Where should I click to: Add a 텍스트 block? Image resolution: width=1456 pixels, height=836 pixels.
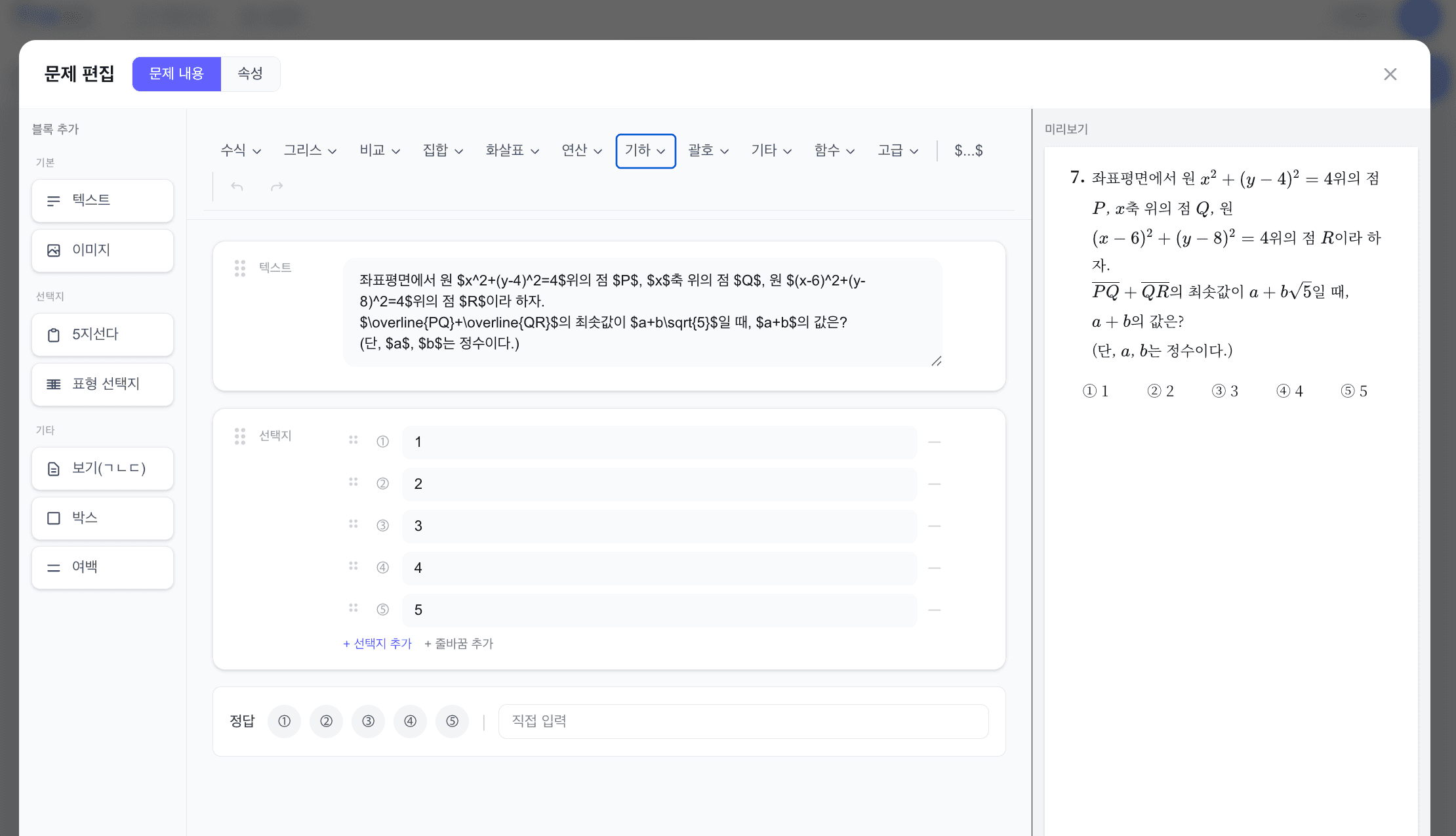(102, 200)
